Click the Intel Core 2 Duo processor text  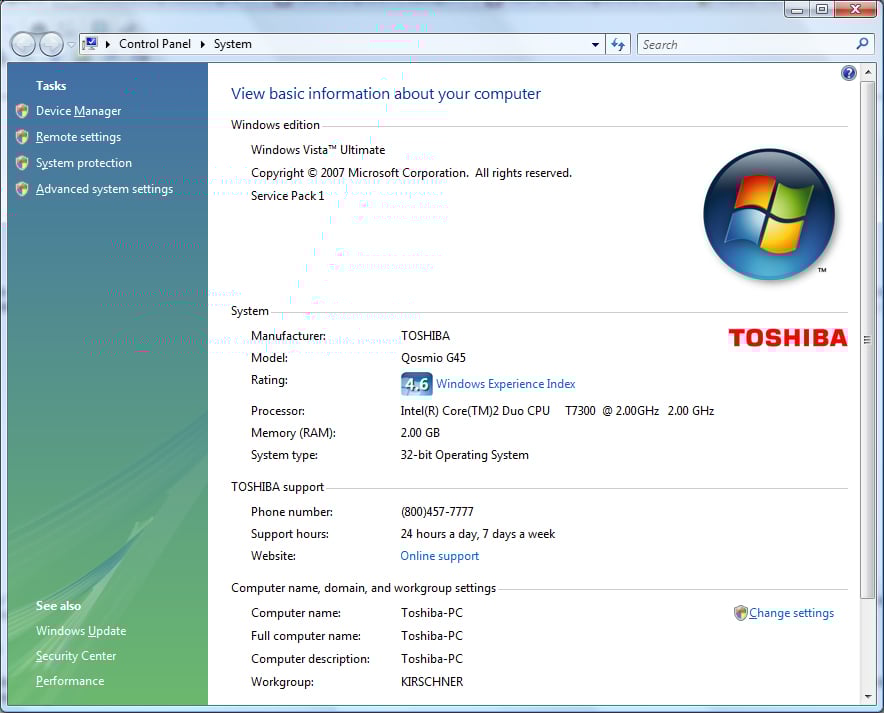click(x=557, y=411)
